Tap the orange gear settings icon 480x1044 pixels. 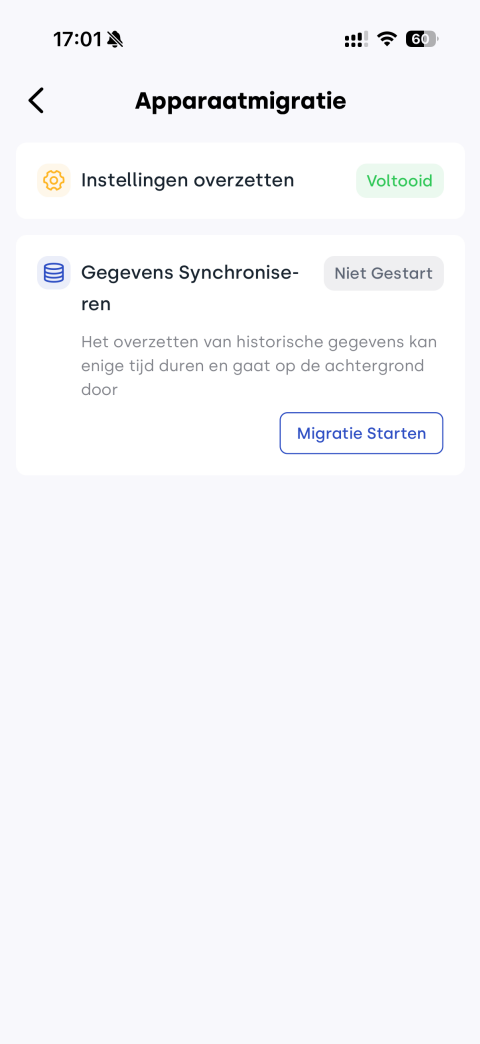click(x=54, y=180)
